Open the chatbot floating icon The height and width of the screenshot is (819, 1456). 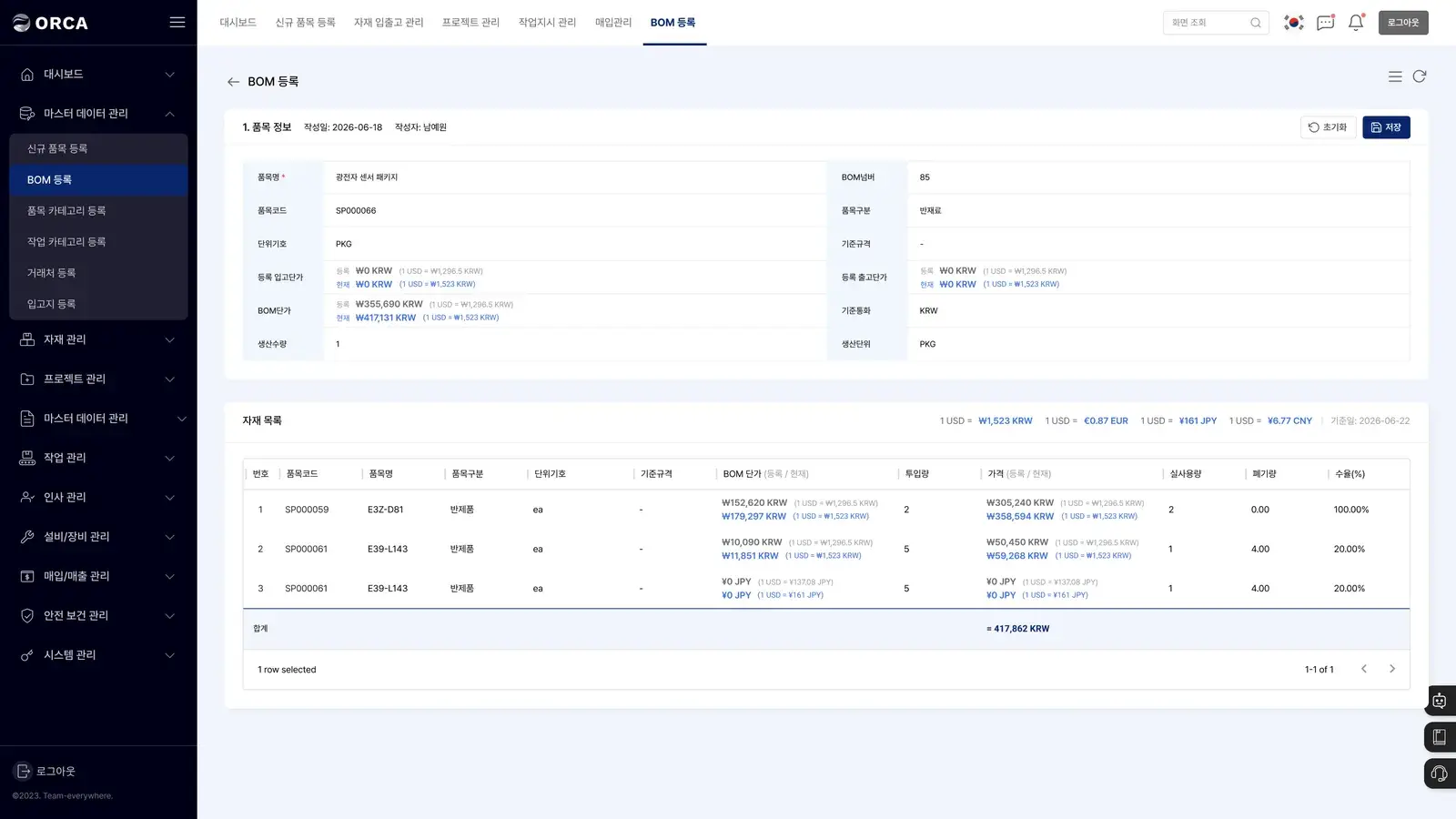point(1440,701)
